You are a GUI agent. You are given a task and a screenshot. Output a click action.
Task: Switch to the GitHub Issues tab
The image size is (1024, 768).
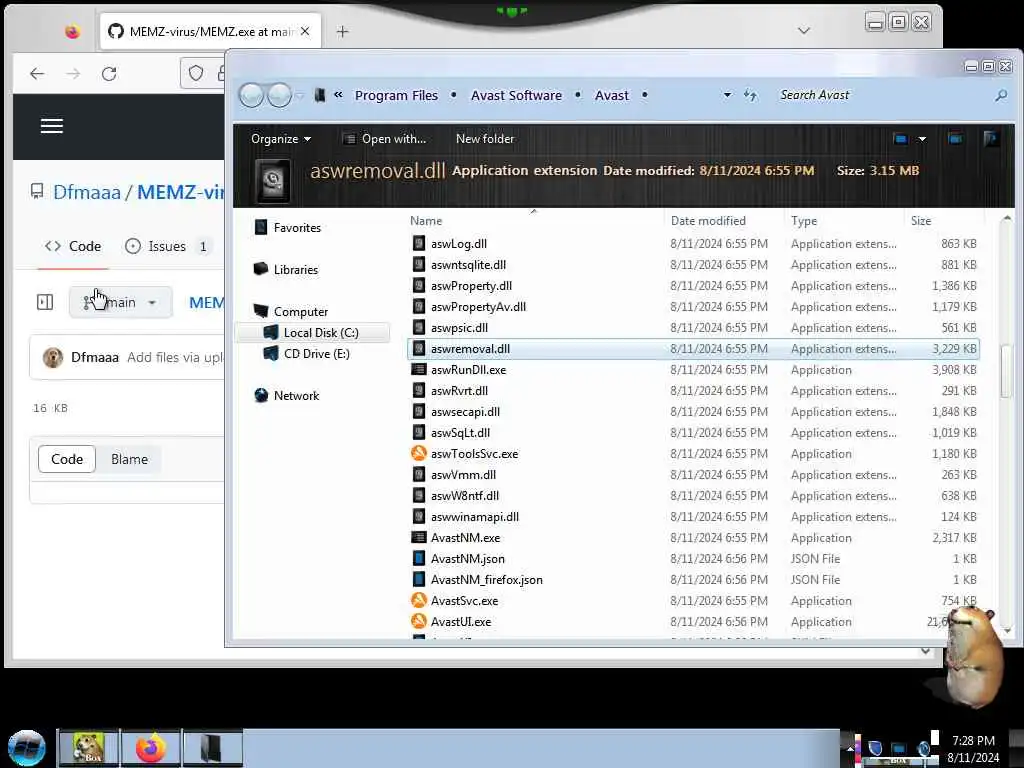click(167, 246)
